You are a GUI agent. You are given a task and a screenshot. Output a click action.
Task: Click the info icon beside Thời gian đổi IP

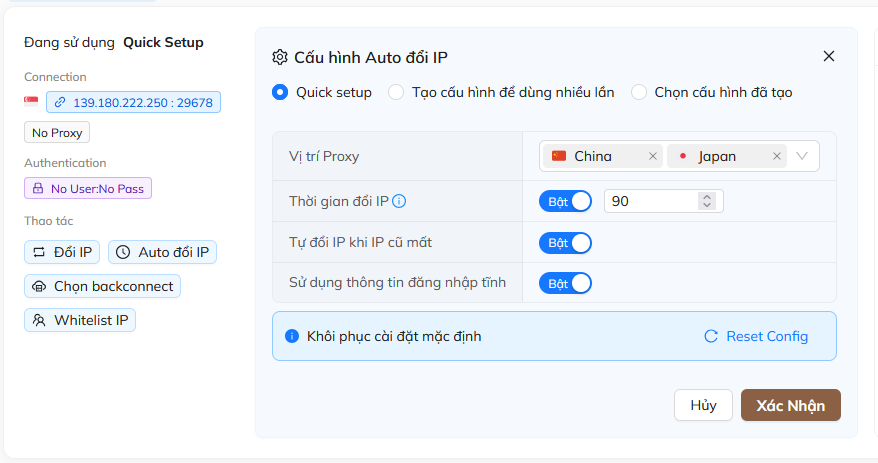point(399,201)
